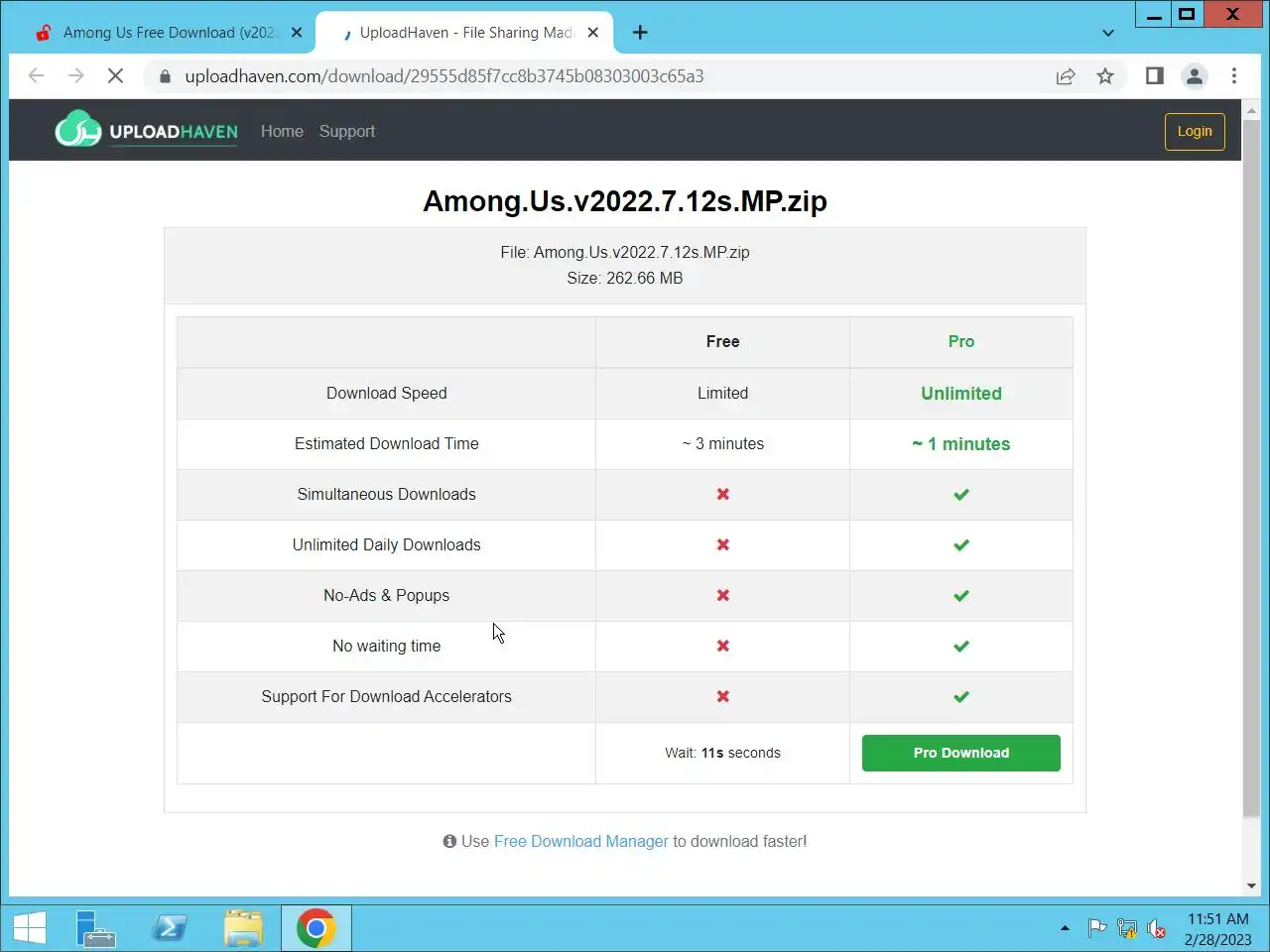
Task: Click the Pro Download button
Action: pos(960,753)
